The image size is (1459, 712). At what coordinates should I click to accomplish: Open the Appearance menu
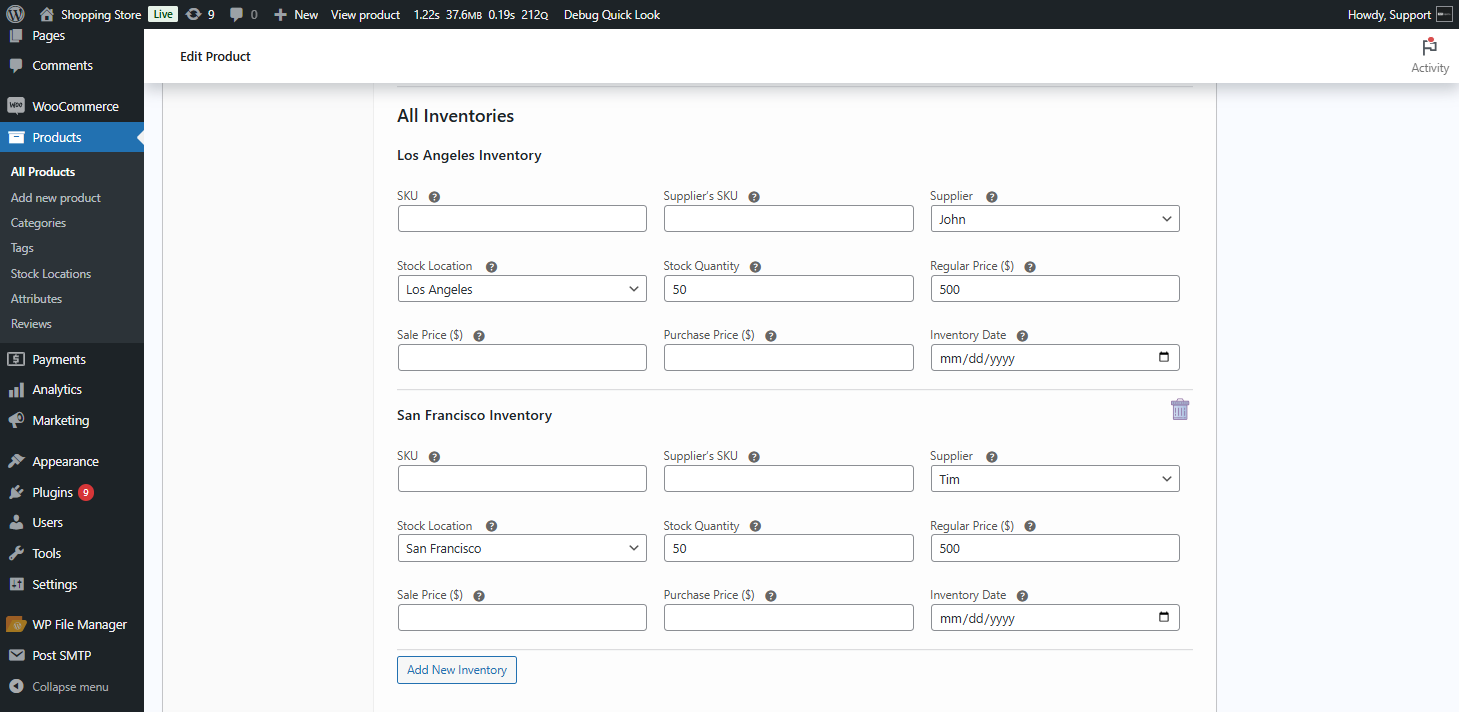pyautogui.click(x=72, y=462)
